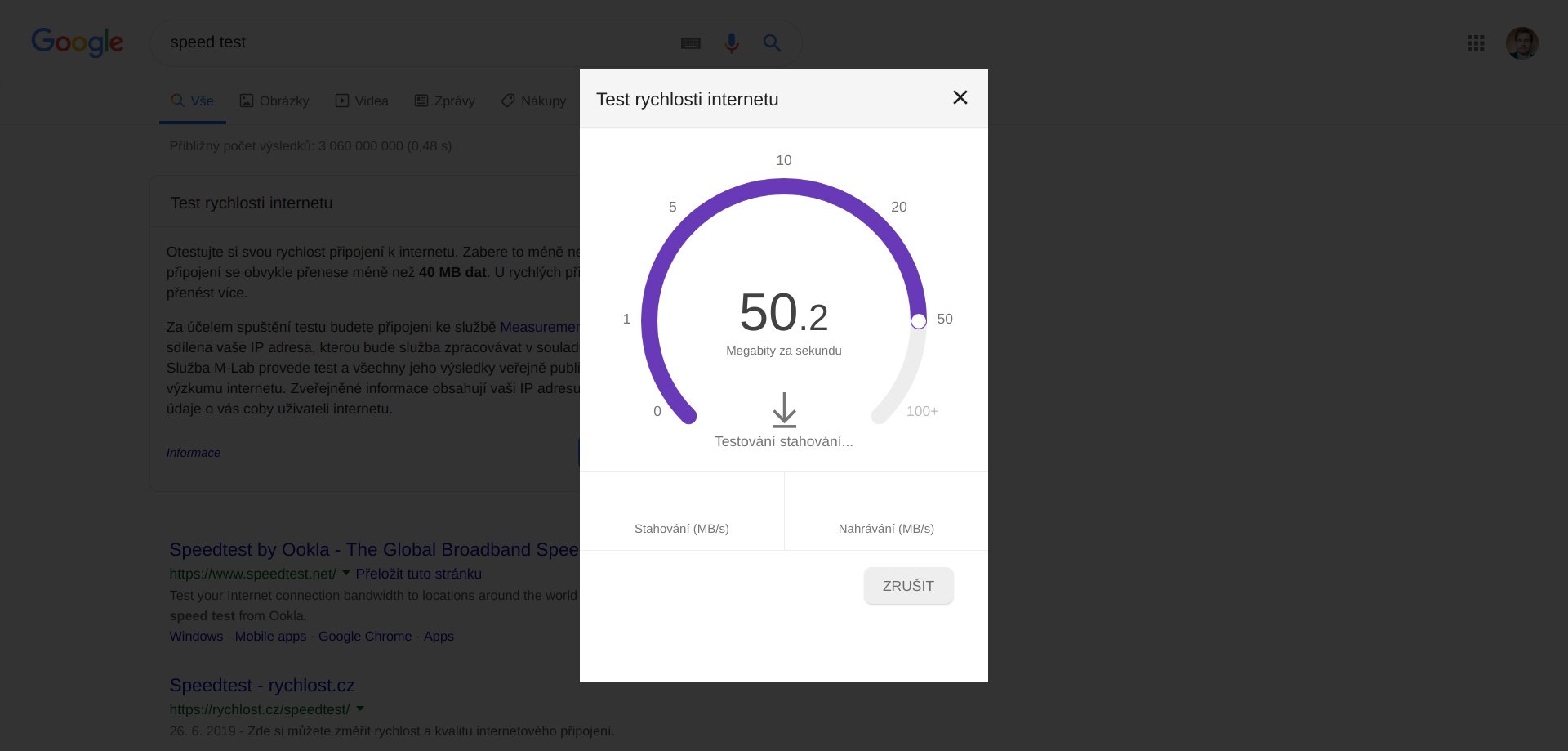Screen dimensions: 1568x751
Task: Click the 'Test rychlosti internetu' dialog title
Action: click(x=688, y=100)
